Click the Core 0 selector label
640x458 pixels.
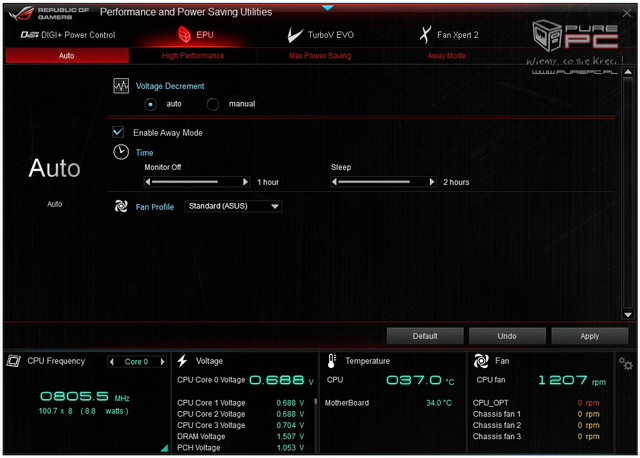(x=136, y=362)
